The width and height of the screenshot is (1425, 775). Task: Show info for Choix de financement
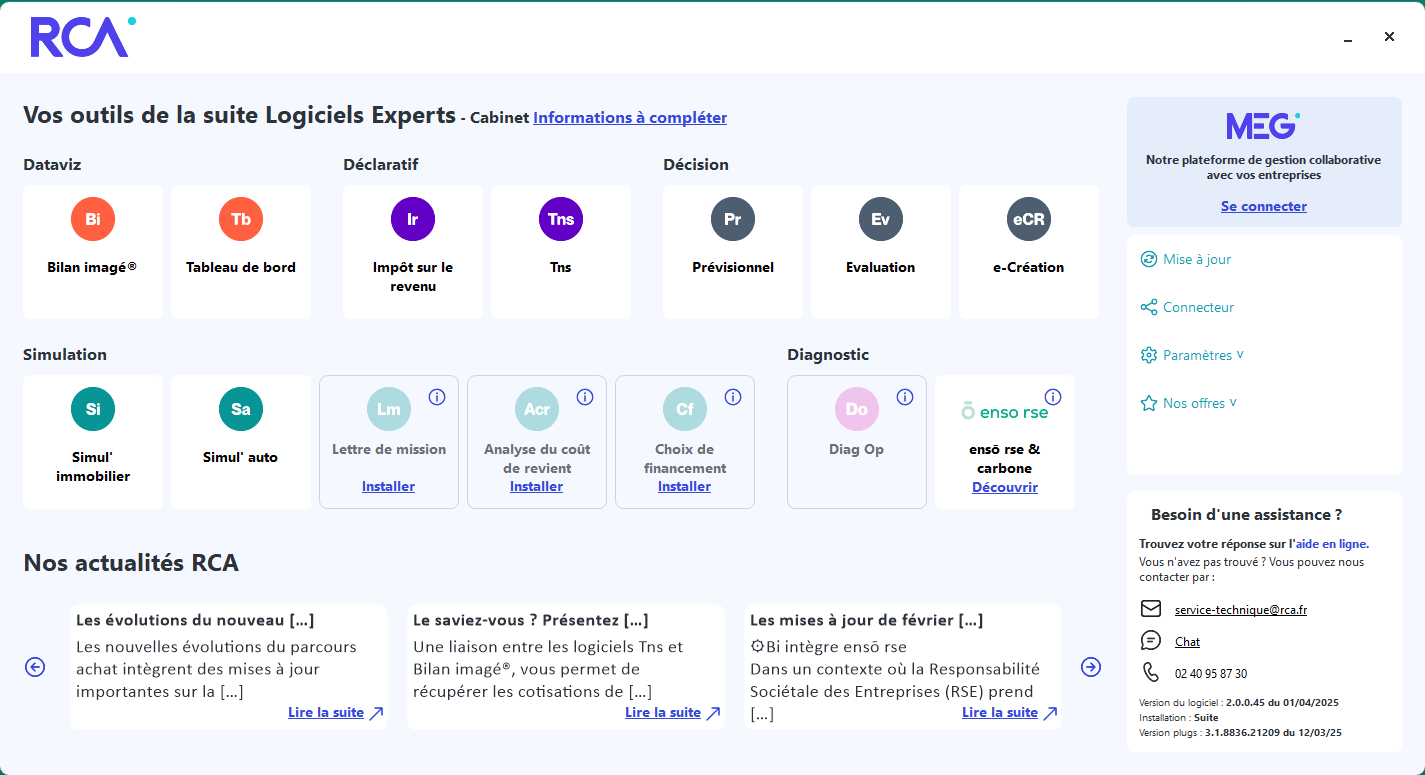pyautogui.click(x=733, y=397)
